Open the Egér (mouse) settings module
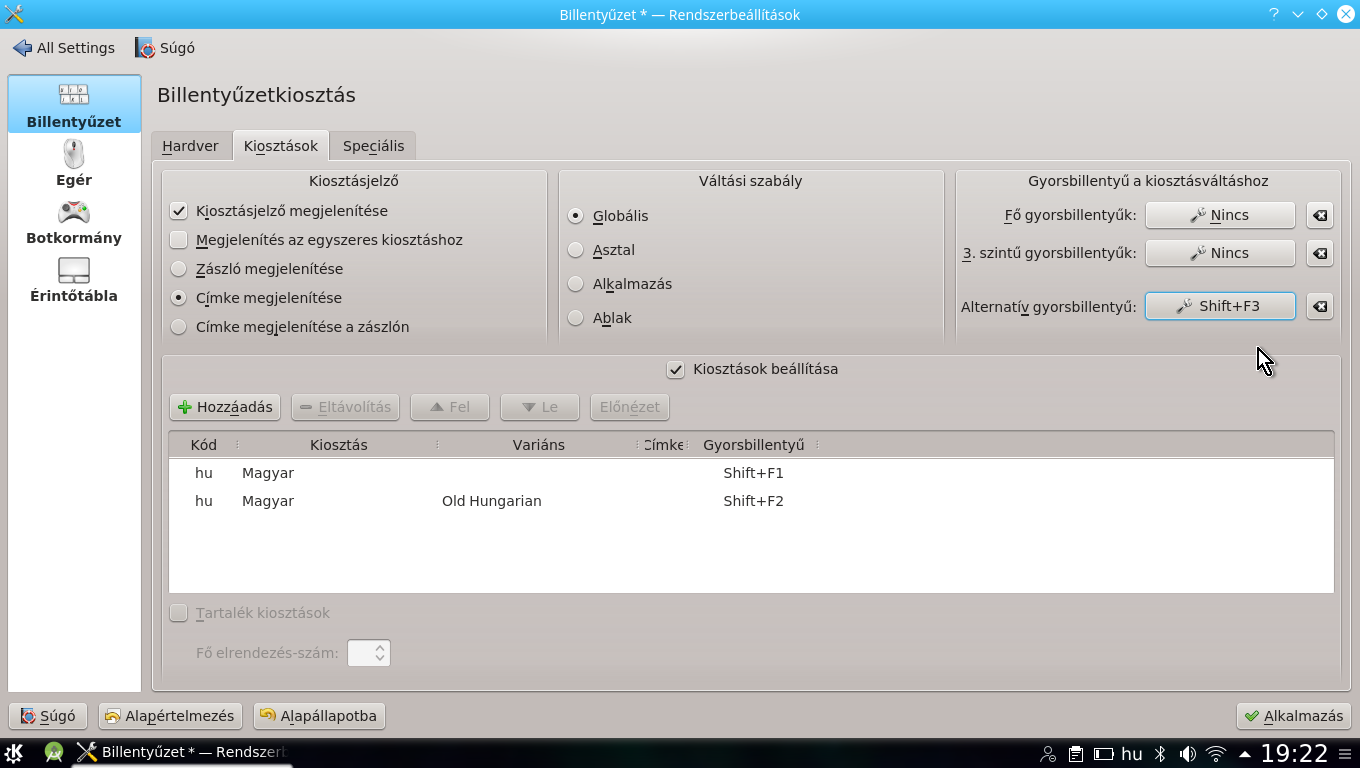This screenshot has width=1360, height=768. pos(74,163)
